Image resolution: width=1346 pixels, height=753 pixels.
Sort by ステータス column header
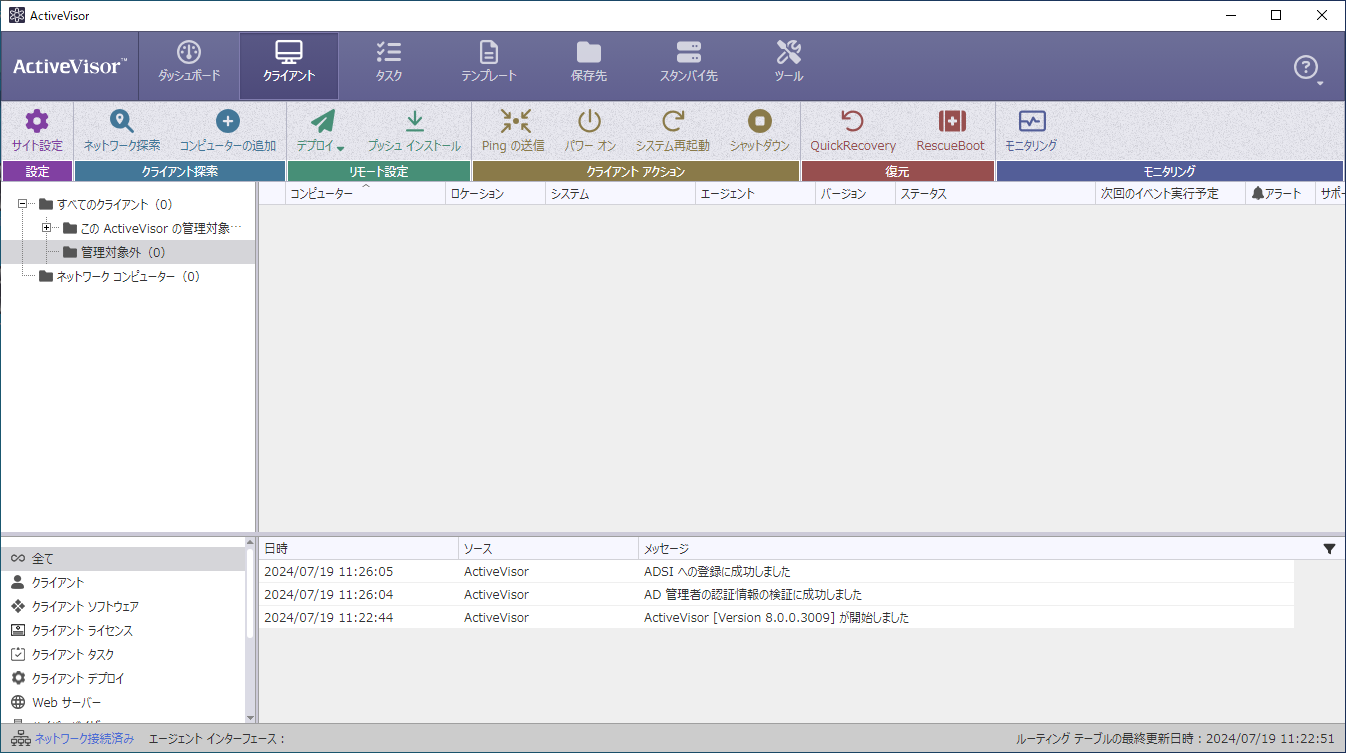(995, 194)
